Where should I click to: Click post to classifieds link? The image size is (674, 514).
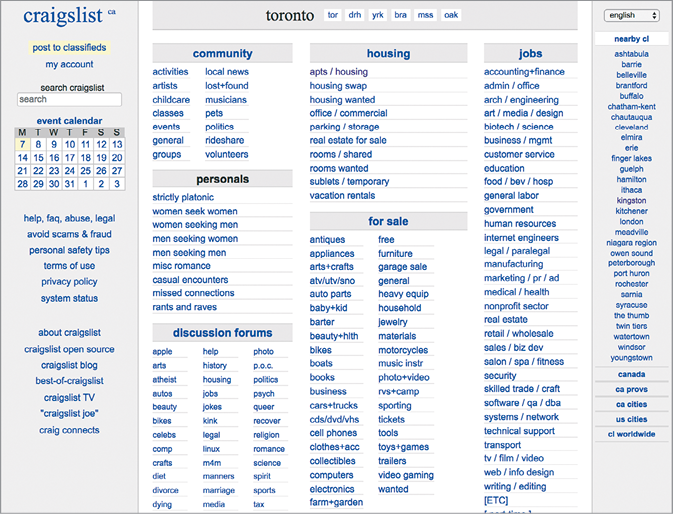pos(69,47)
